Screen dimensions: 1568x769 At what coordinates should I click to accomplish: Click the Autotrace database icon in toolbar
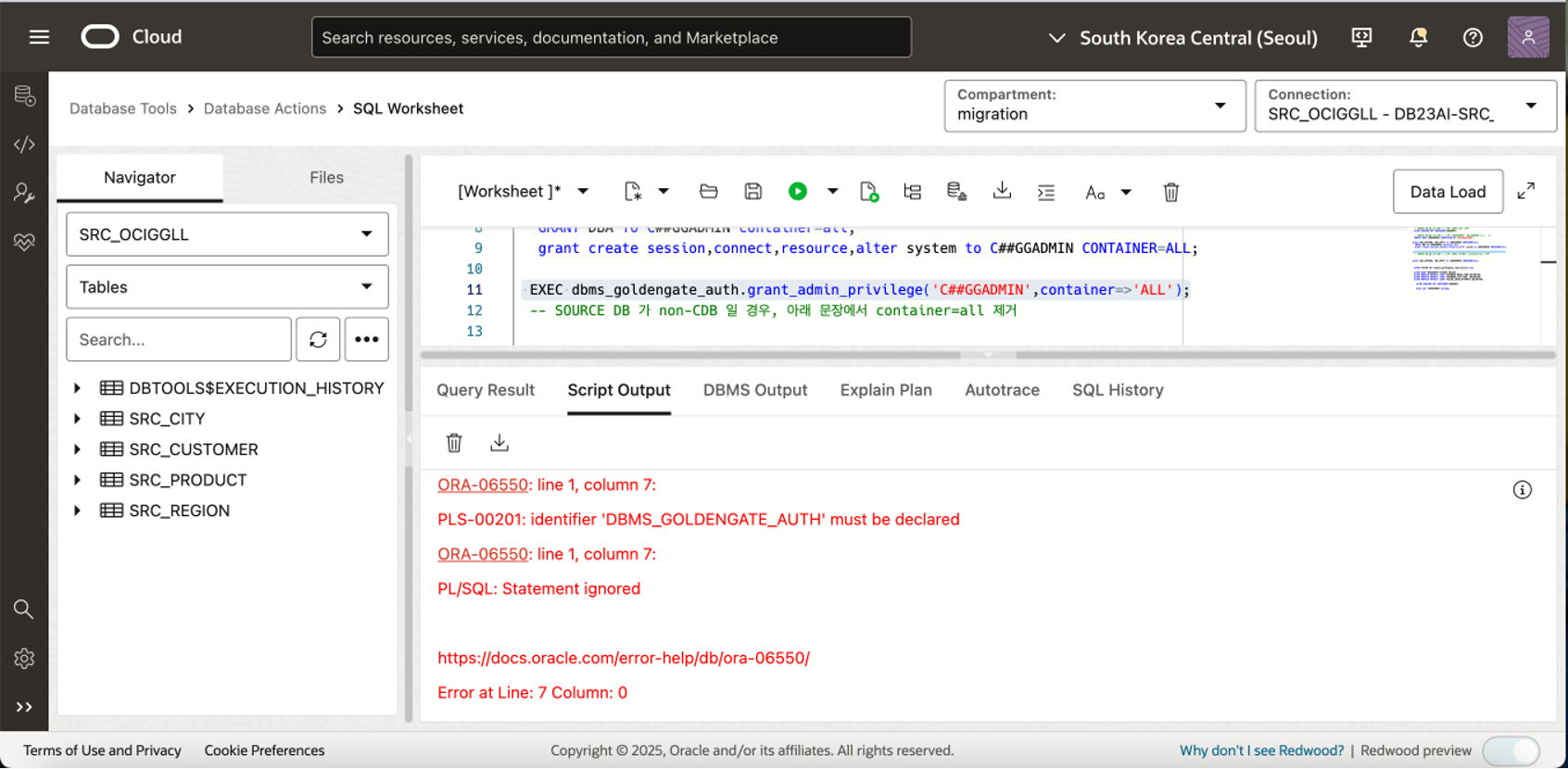[957, 192]
